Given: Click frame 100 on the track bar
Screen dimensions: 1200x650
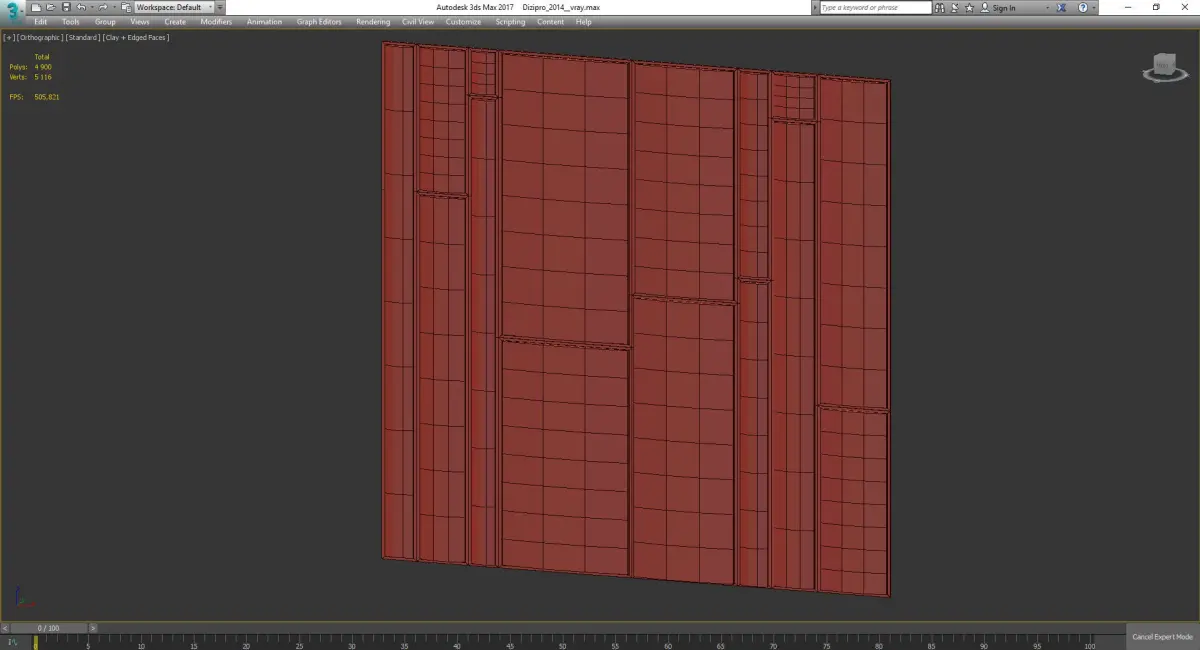Looking at the screenshot, I should 1089,641.
